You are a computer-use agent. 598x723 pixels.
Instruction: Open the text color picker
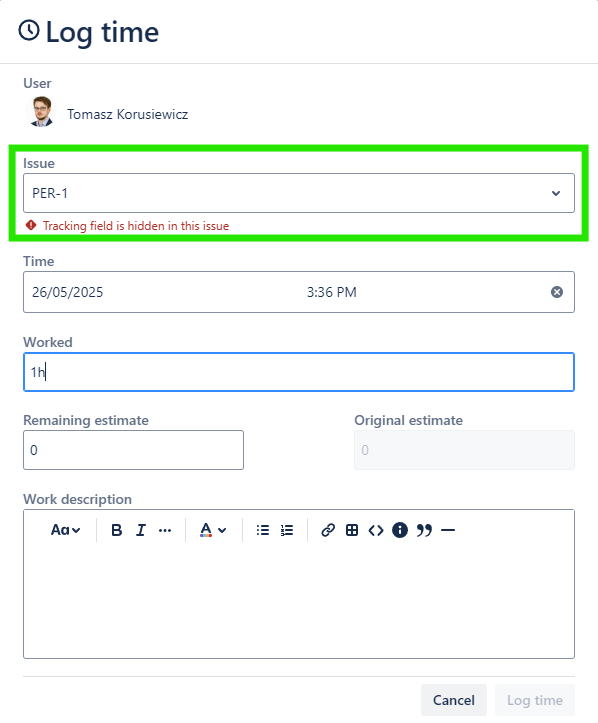pos(213,530)
